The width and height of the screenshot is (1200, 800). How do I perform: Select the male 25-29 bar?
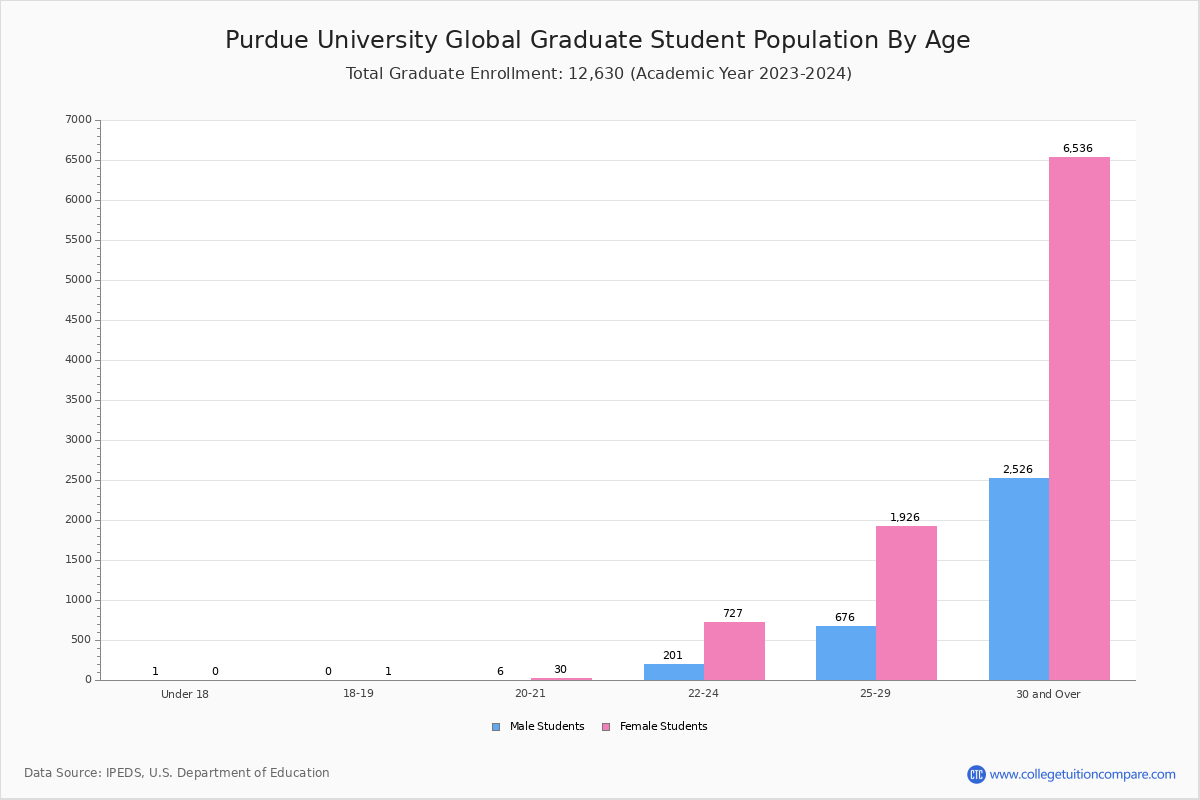pyautogui.click(x=846, y=653)
